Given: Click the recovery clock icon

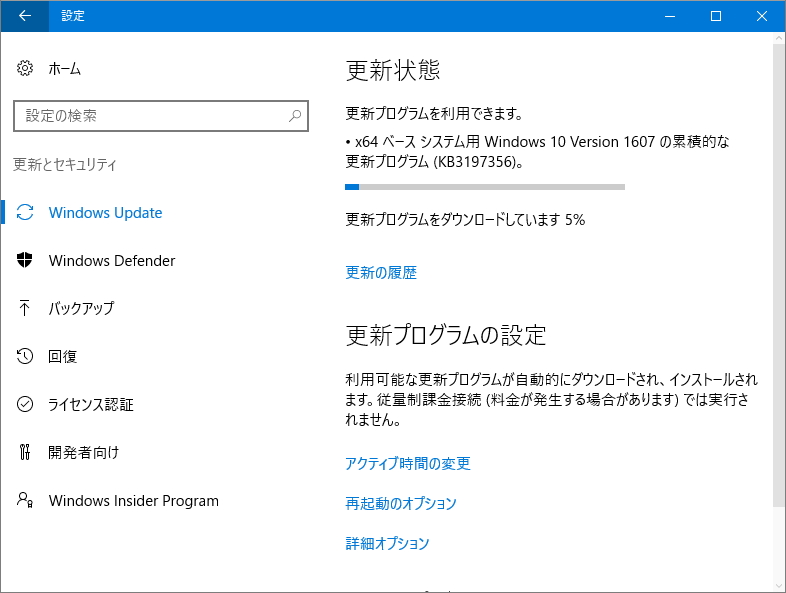Looking at the screenshot, I should coord(25,356).
